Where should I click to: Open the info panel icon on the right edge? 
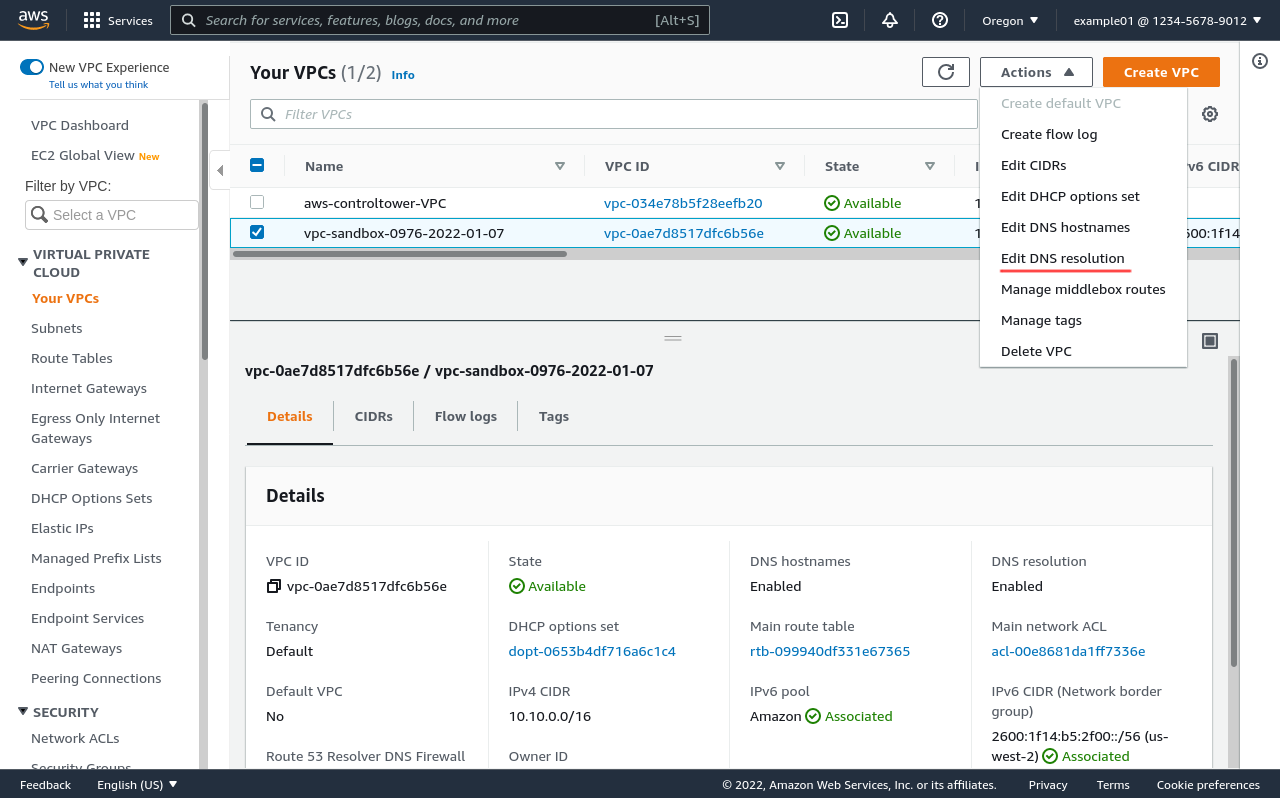click(x=1260, y=62)
